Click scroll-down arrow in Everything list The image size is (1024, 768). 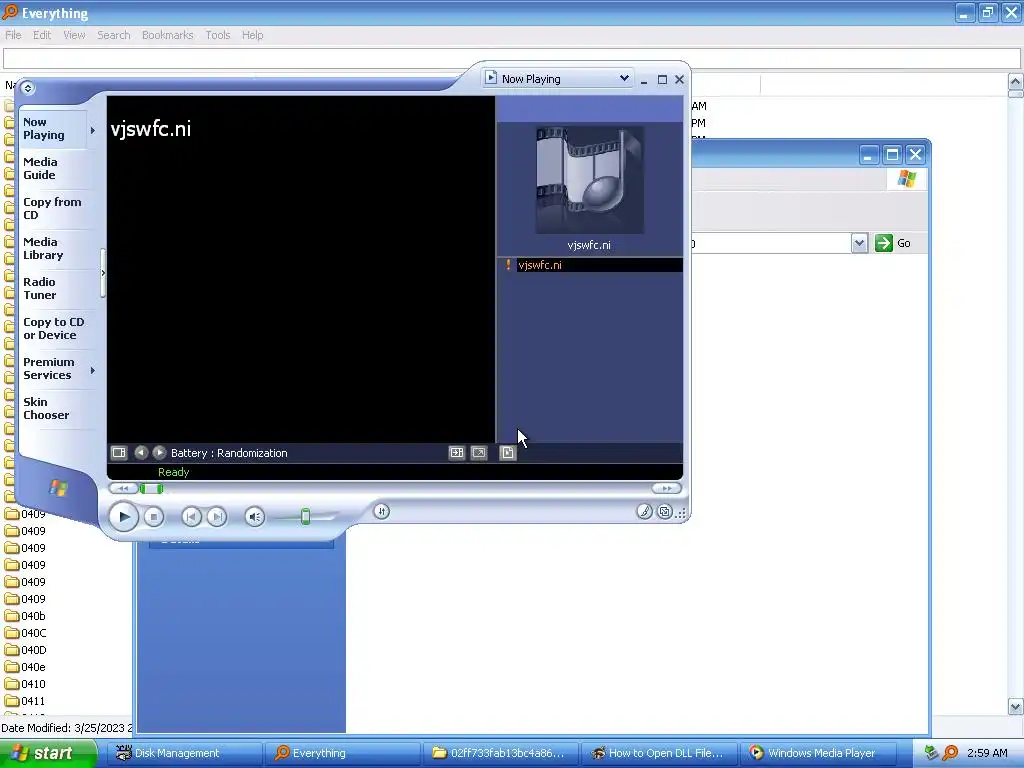[1015, 706]
